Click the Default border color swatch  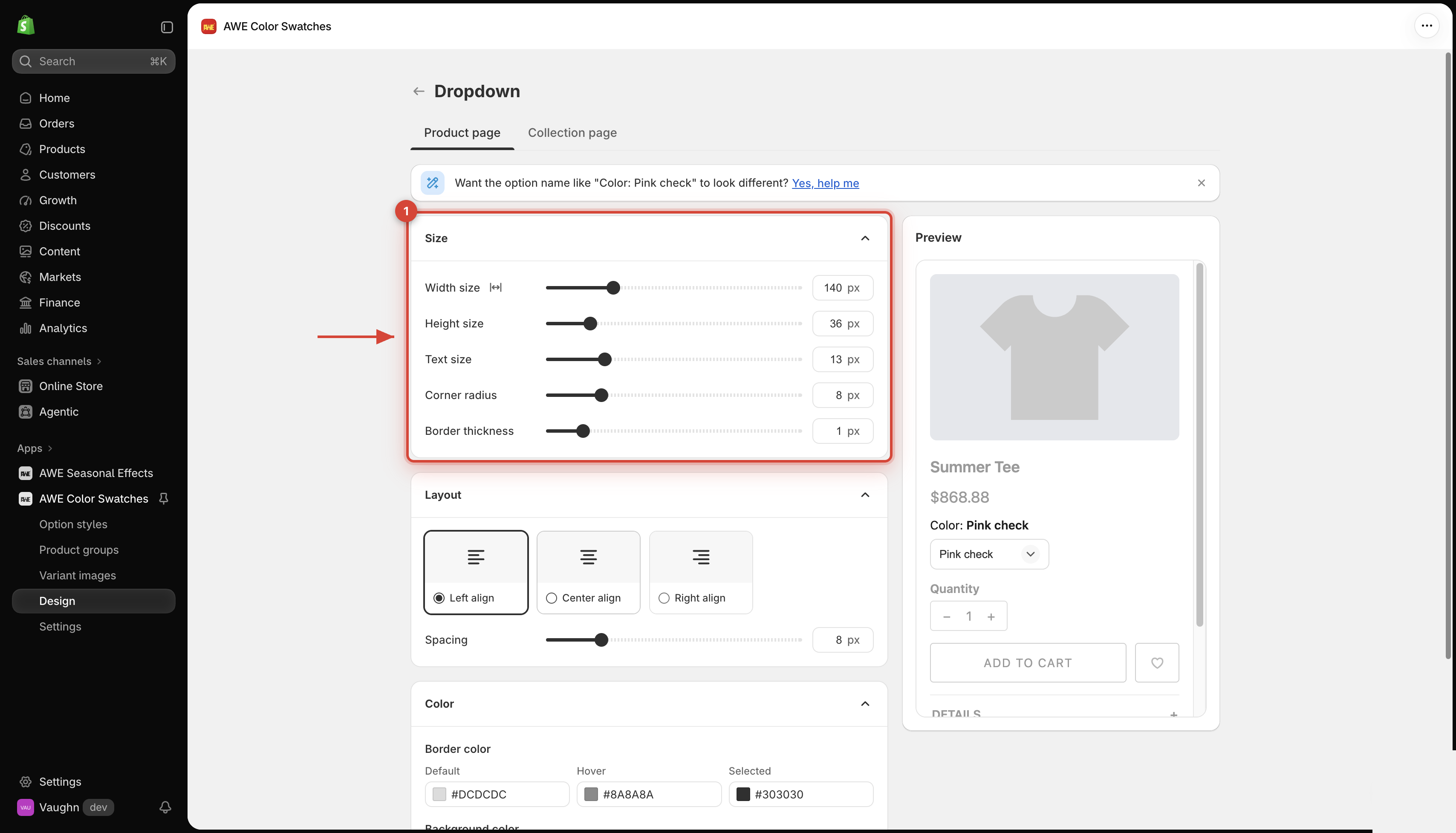click(x=439, y=794)
